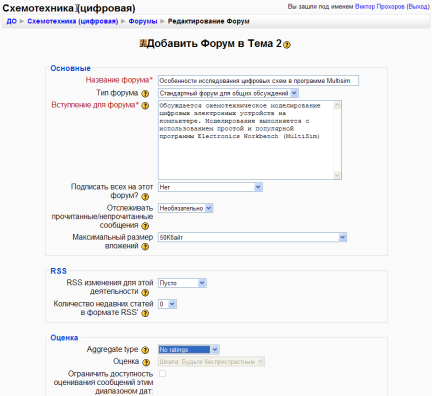Go to Форумы breadcrumb link
432x396 pixels.
point(143,21)
